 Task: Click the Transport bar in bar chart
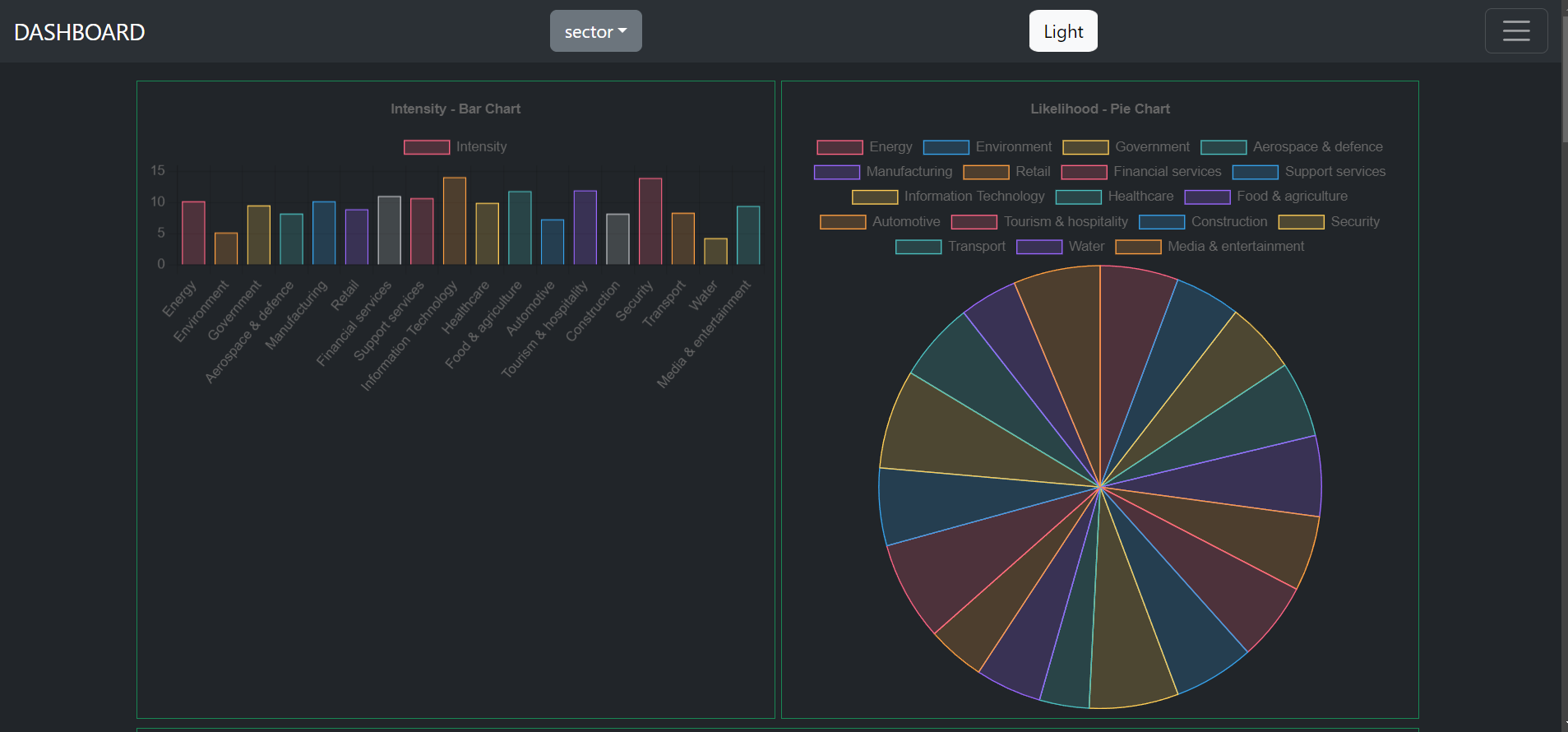pyautogui.click(x=683, y=239)
